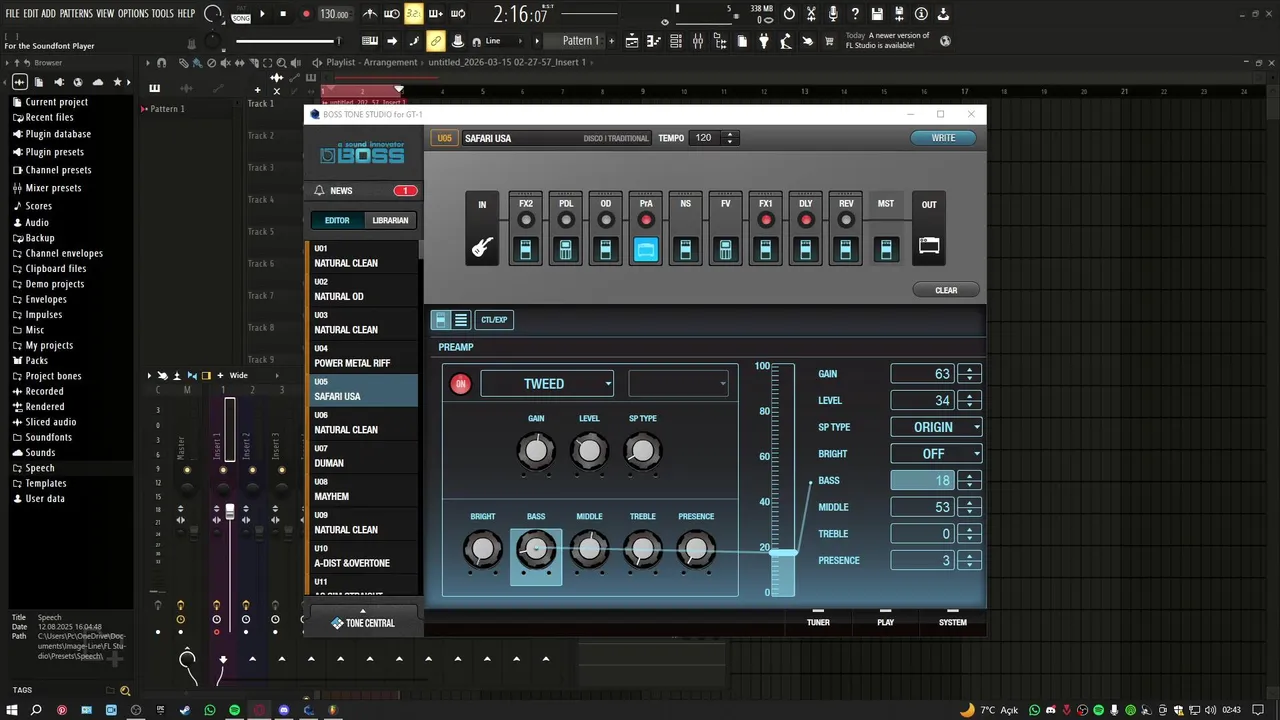Viewport: 1280px width, 720px height.
Task: Open the FILE menu in FL Studio
Action: pyautogui.click(x=13, y=14)
